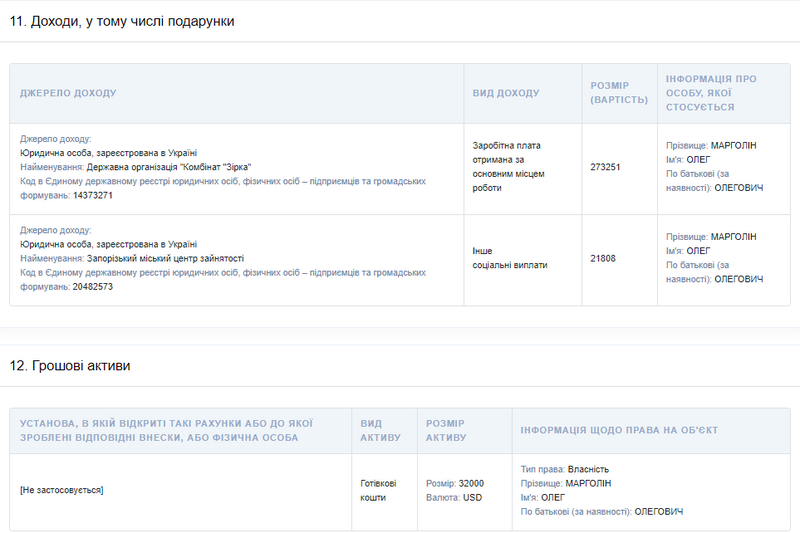The image size is (800, 533).
Task: Click header 'УСТАНОВА, В ЯКІЙ ВІДКРИТІ ТАКІ РАХУНКИ'
Action: click(166, 430)
